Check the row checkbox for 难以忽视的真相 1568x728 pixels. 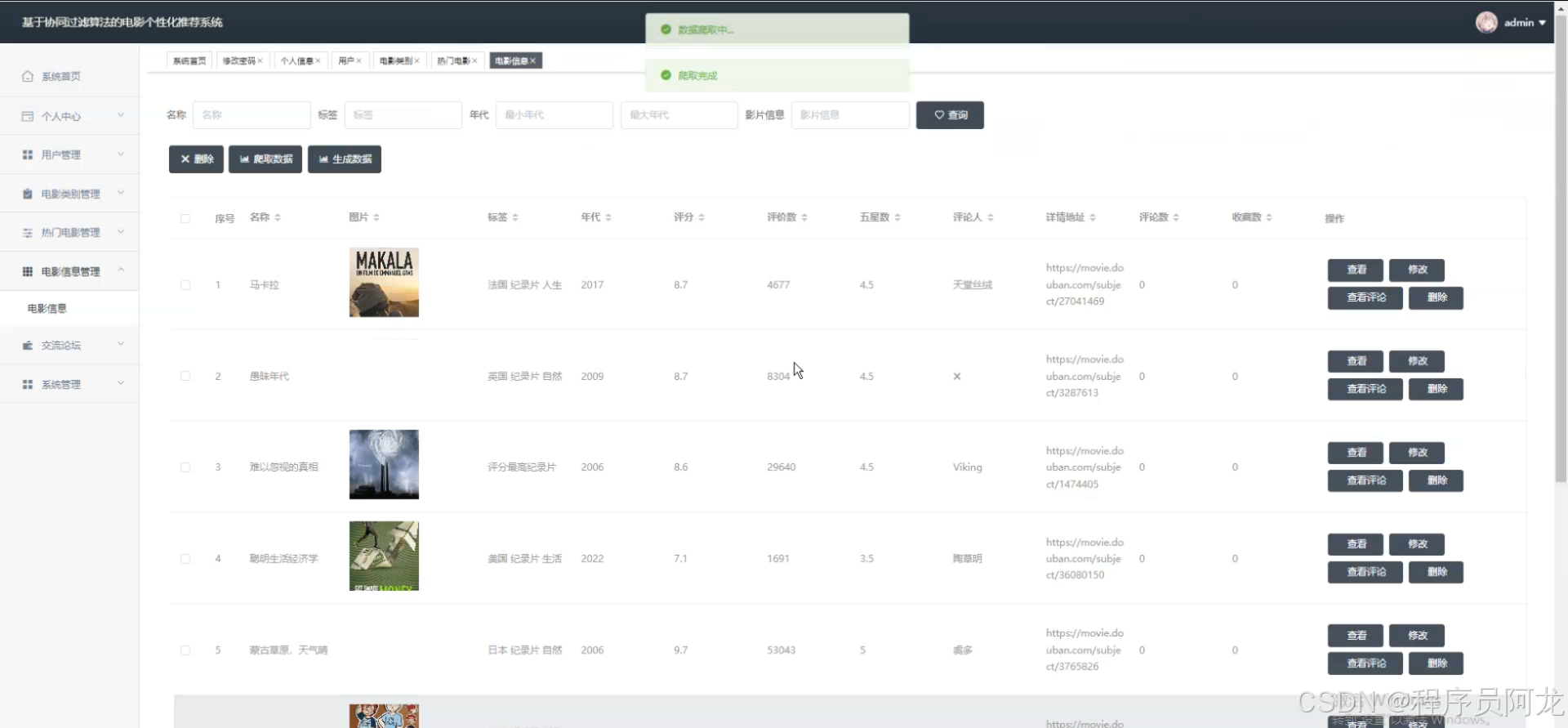[185, 467]
